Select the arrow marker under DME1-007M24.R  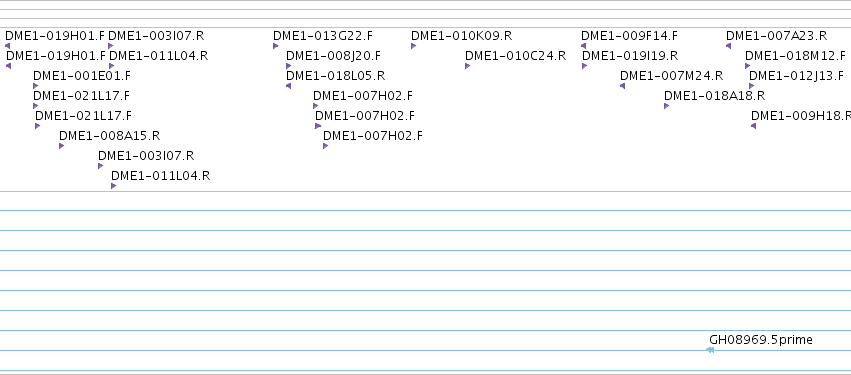(623, 86)
